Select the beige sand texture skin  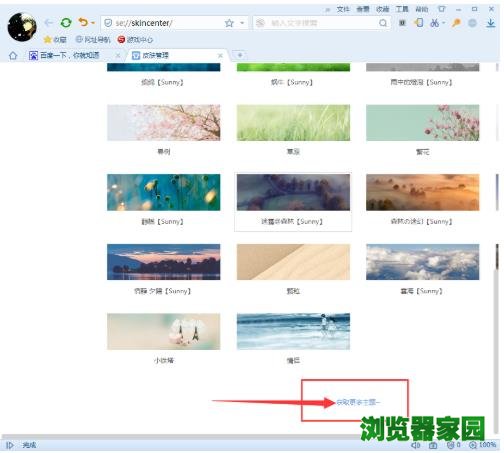coord(293,262)
